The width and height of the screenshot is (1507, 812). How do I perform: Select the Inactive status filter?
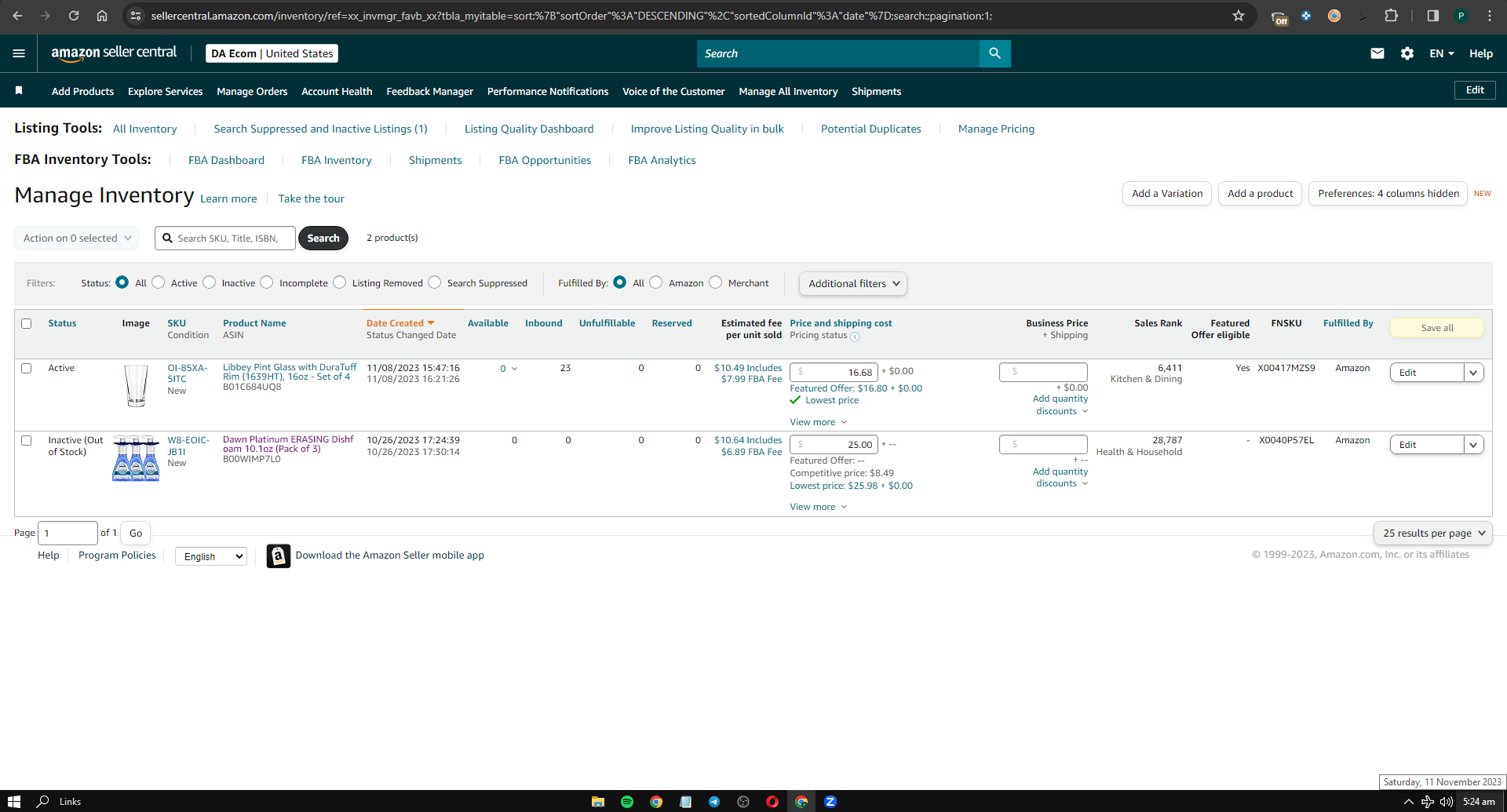(x=210, y=282)
